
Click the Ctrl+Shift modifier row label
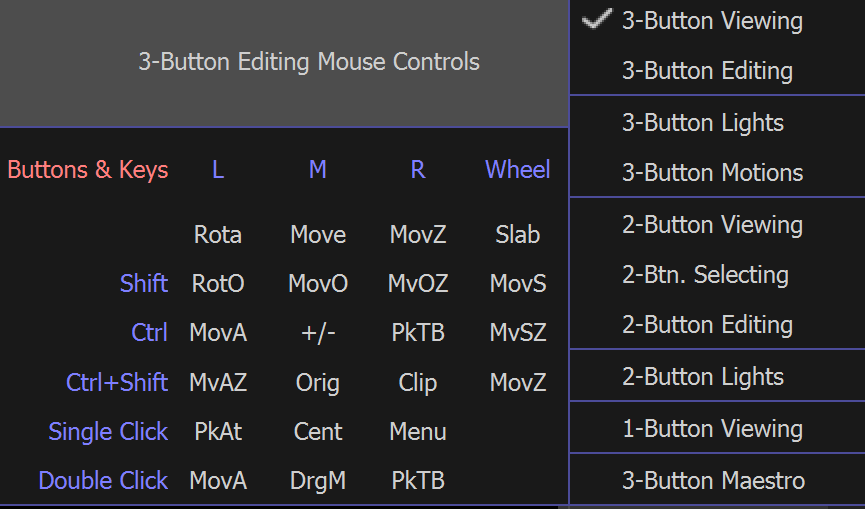(117, 383)
